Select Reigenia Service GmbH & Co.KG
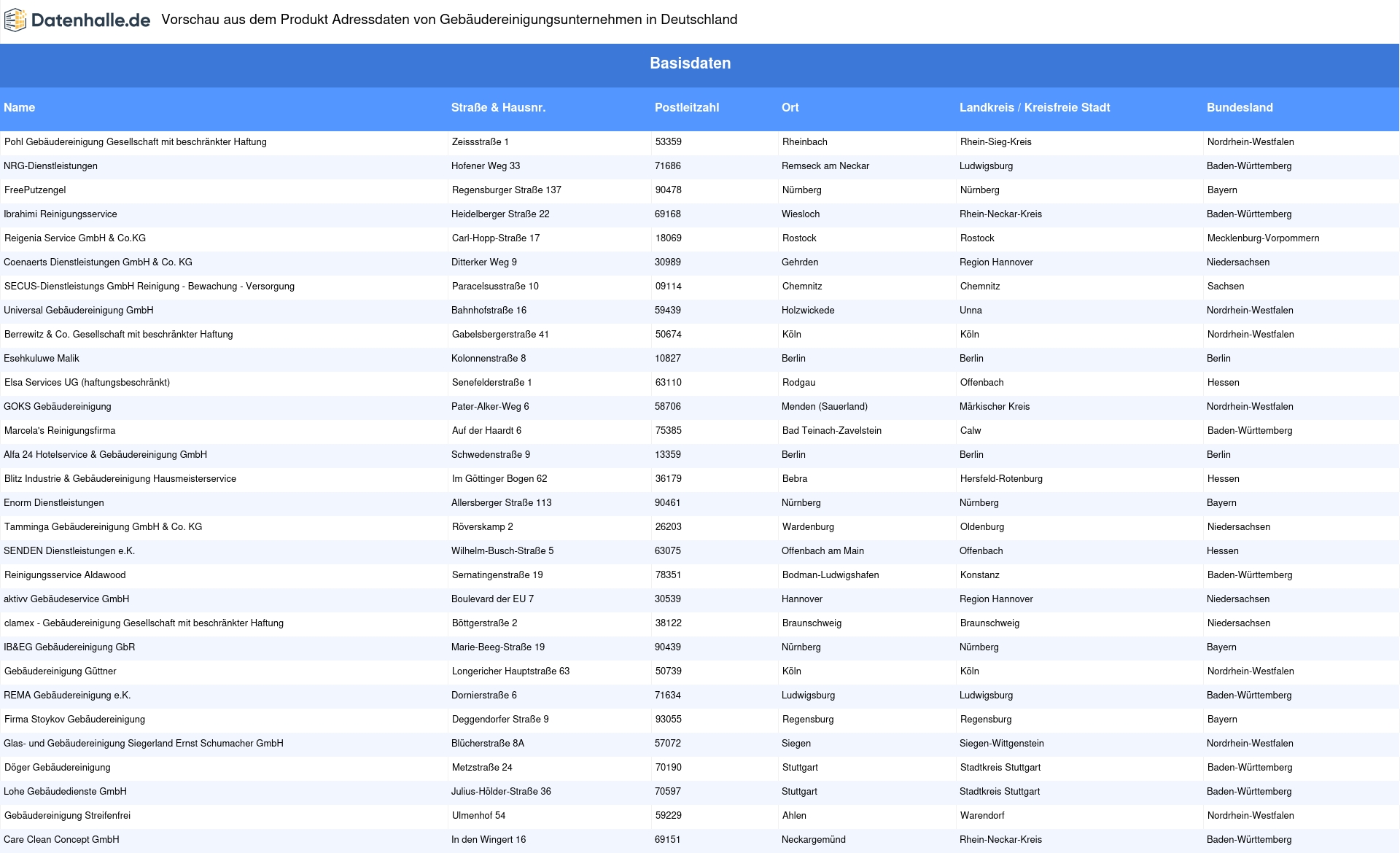 coord(75,238)
